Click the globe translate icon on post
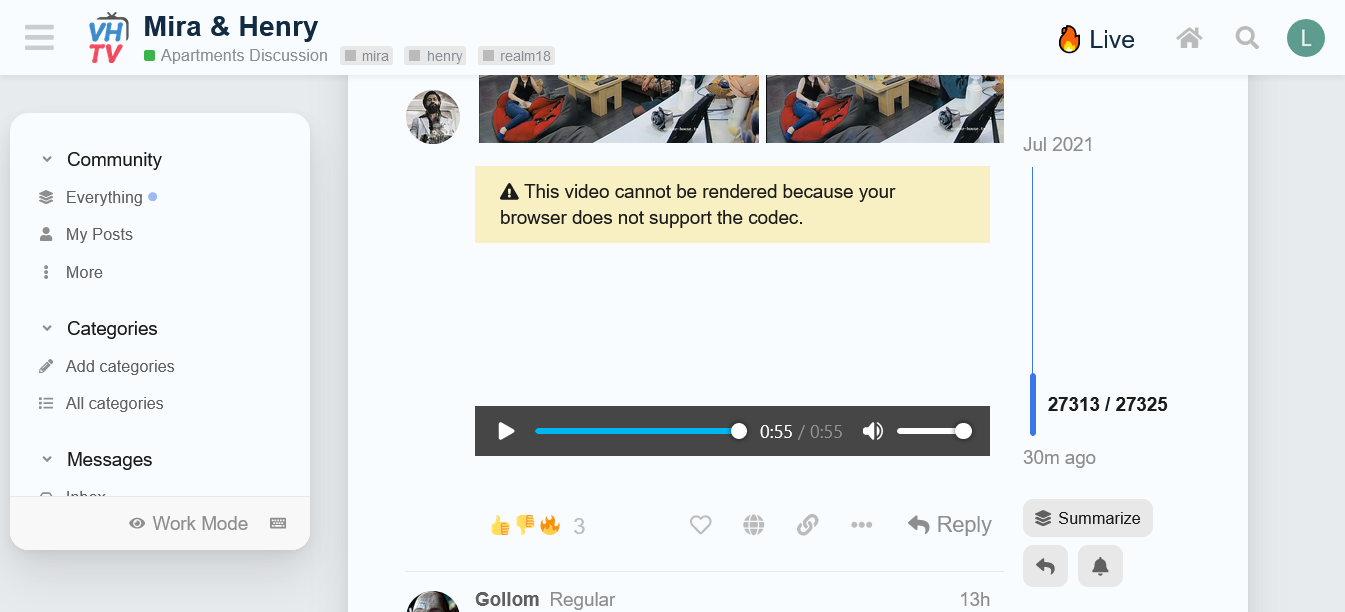The image size is (1345, 612). [x=754, y=525]
